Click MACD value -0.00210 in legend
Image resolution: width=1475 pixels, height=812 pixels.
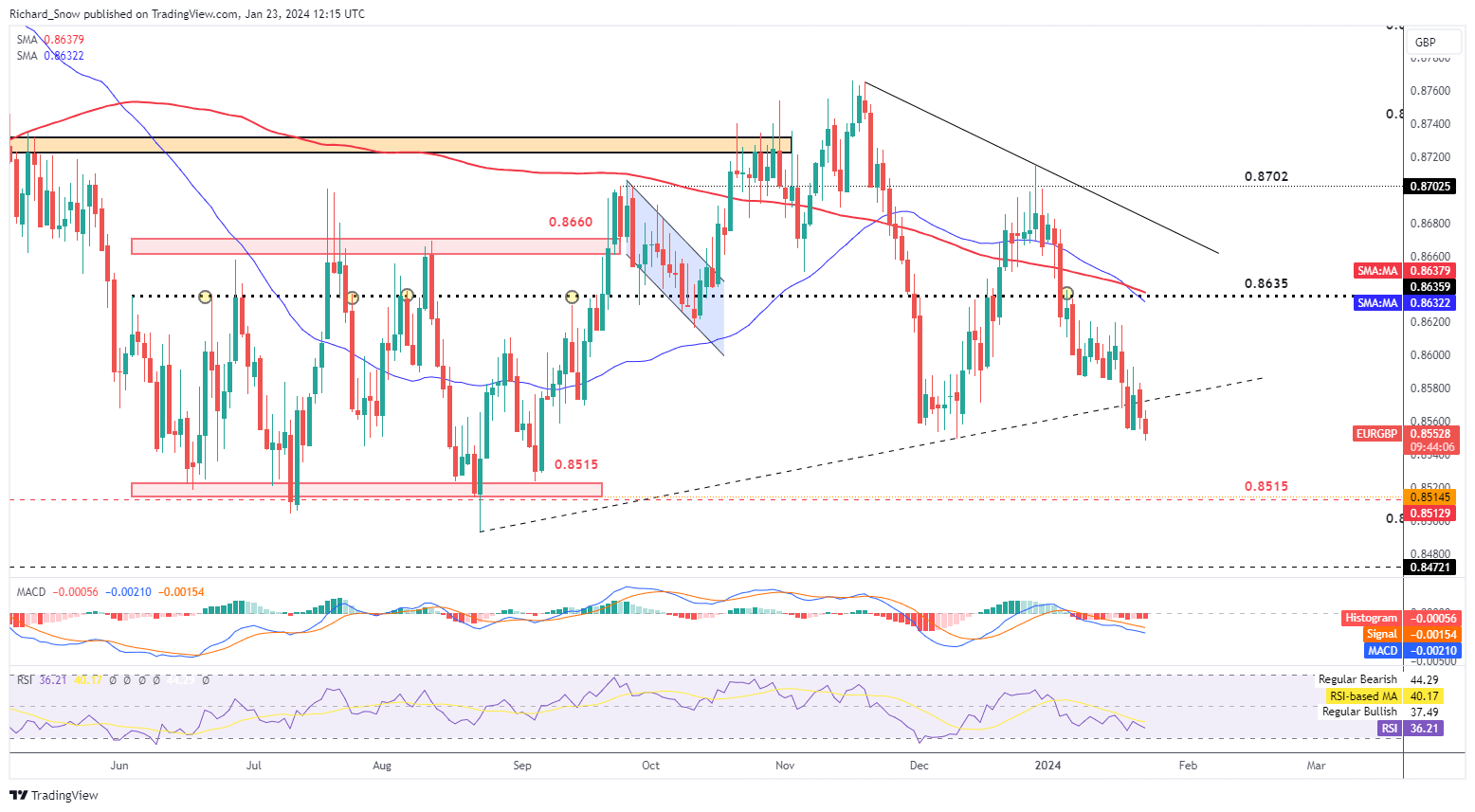tap(127, 592)
